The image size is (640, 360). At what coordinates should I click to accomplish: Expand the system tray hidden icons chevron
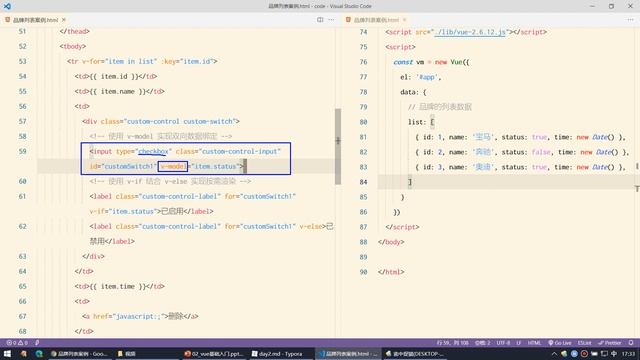pos(554,354)
